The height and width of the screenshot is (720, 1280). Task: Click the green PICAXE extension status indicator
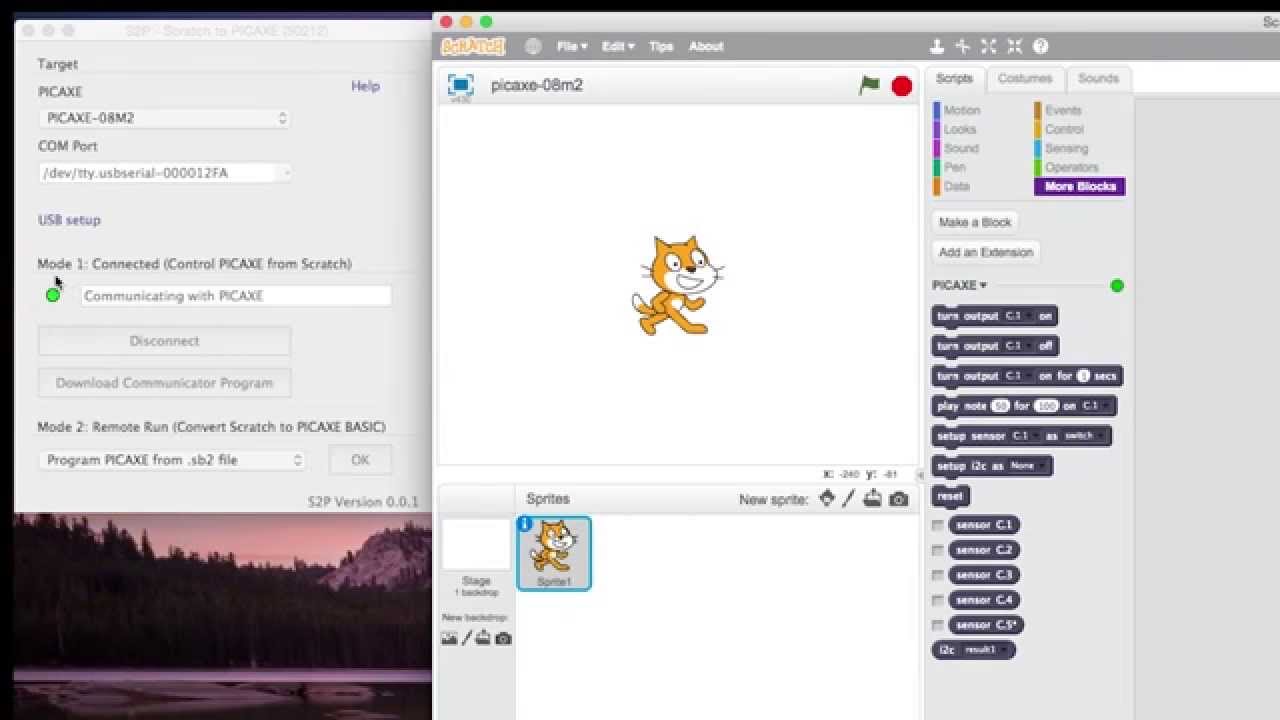point(1117,286)
